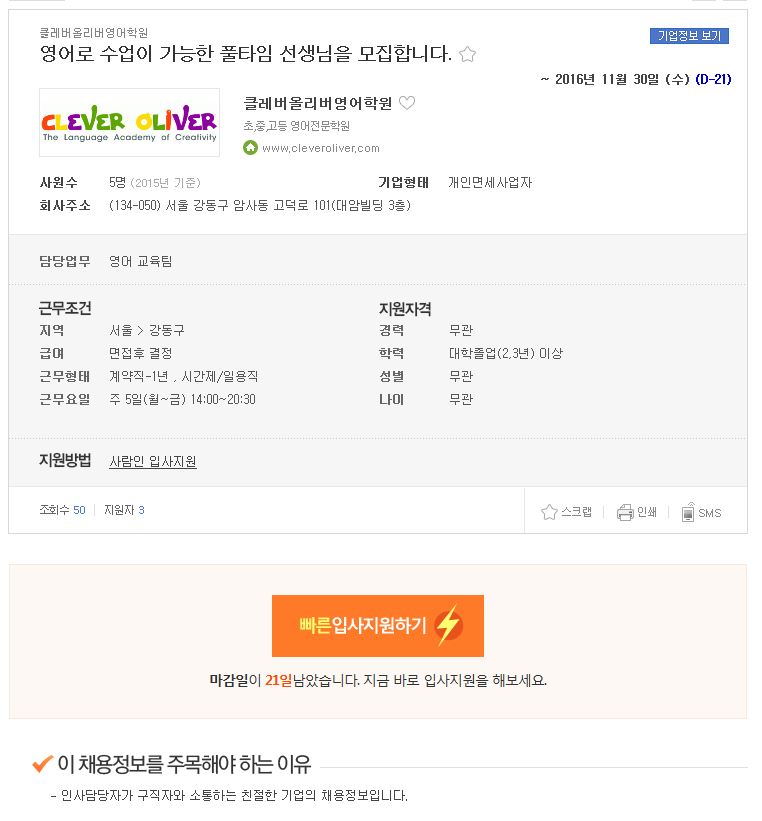Image resolution: width=762 pixels, height=821 pixels.
Task: Toggle the heart favorite next to 클레버올리버영어학원
Action: 407,103
